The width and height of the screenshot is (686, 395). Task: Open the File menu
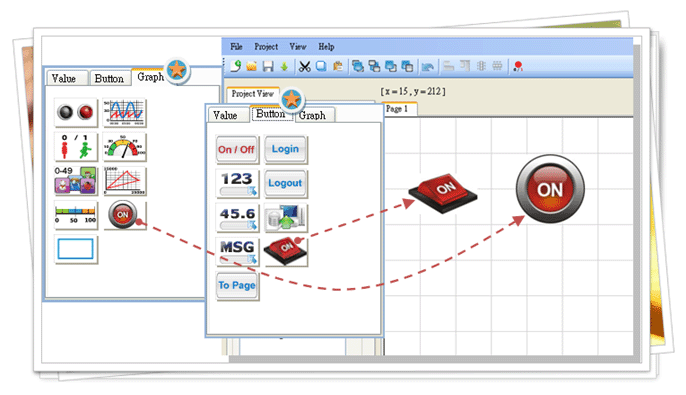pos(236,46)
